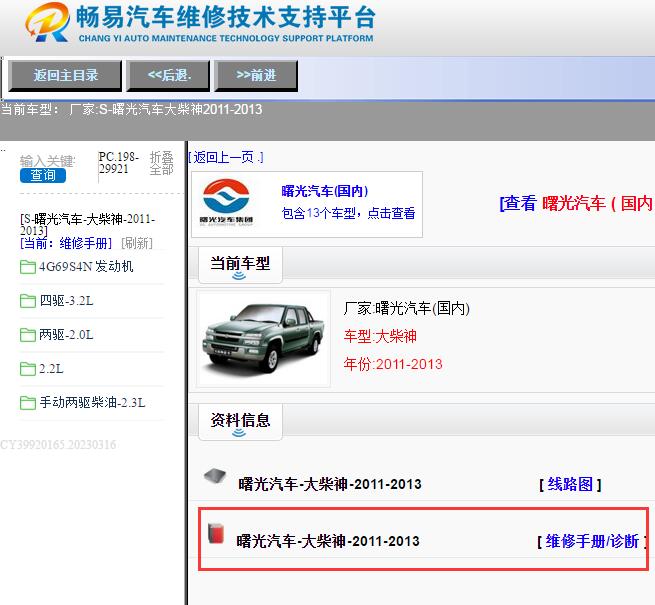Image resolution: width=655 pixels, height=605 pixels.
Task: Expand the 4G69S4N 发动机 tree item
Action: (86, 267)
